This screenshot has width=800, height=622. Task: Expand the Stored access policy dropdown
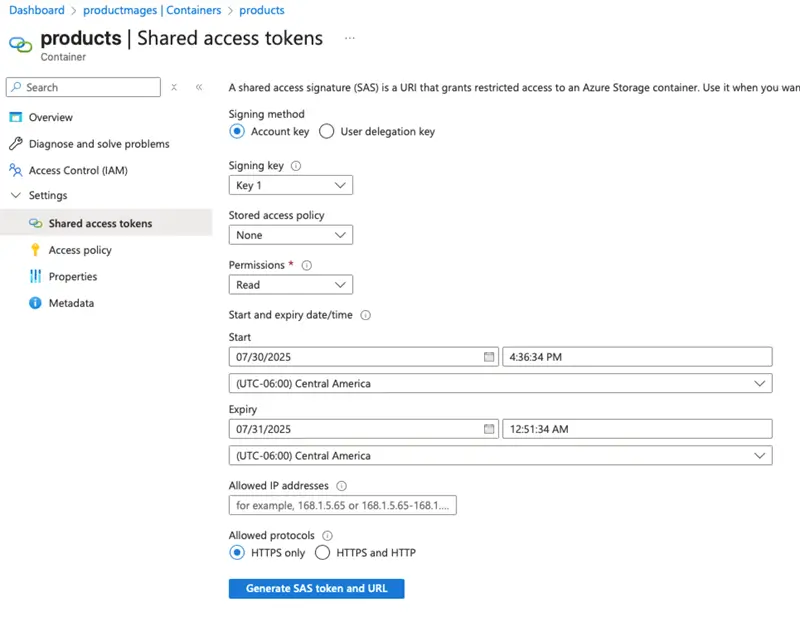point(290,235)
